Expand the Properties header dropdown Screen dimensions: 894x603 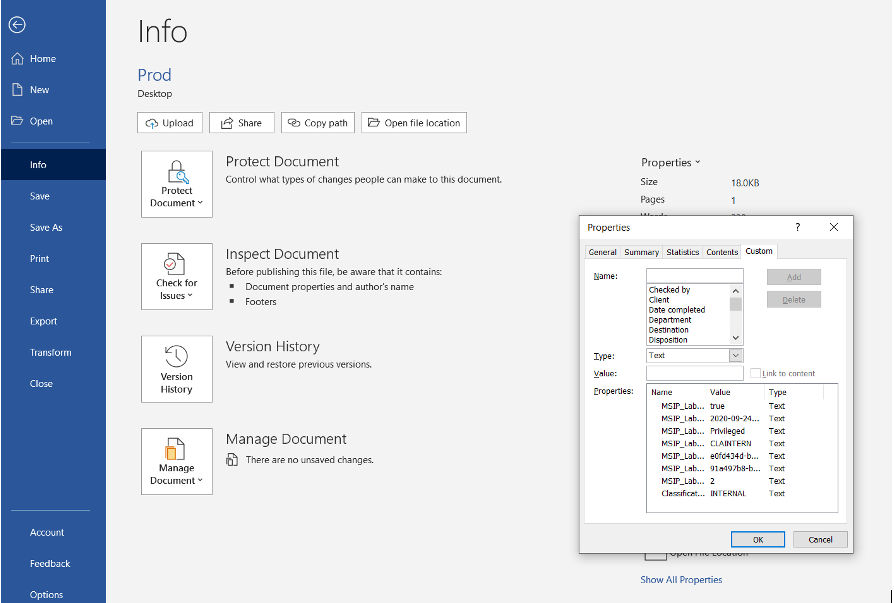click(670, 162)
